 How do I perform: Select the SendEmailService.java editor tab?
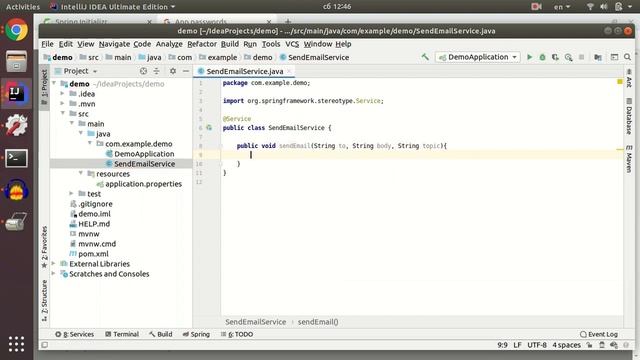244,71
